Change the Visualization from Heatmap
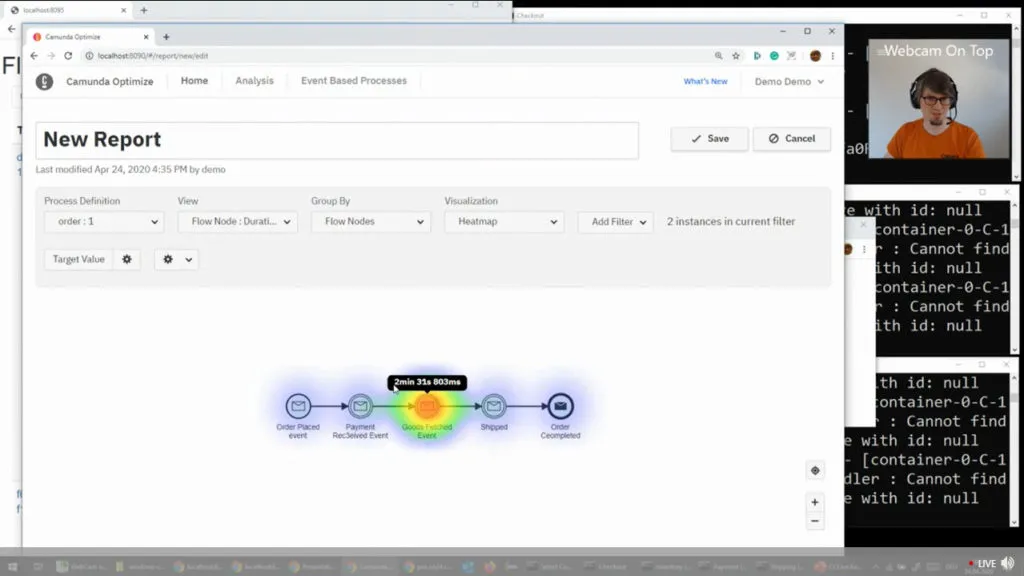This screenshot has width=1024, height=576. (x=504, y=222)
